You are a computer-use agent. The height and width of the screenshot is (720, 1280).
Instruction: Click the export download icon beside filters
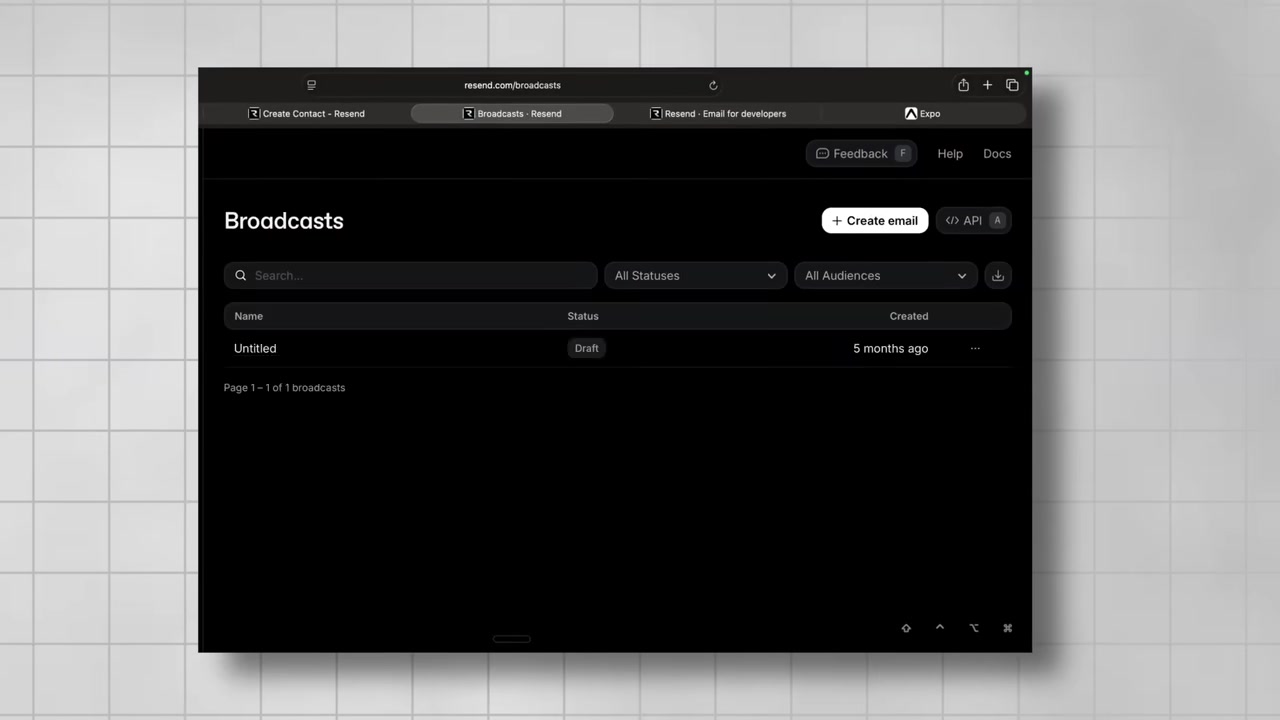(998, 276)
